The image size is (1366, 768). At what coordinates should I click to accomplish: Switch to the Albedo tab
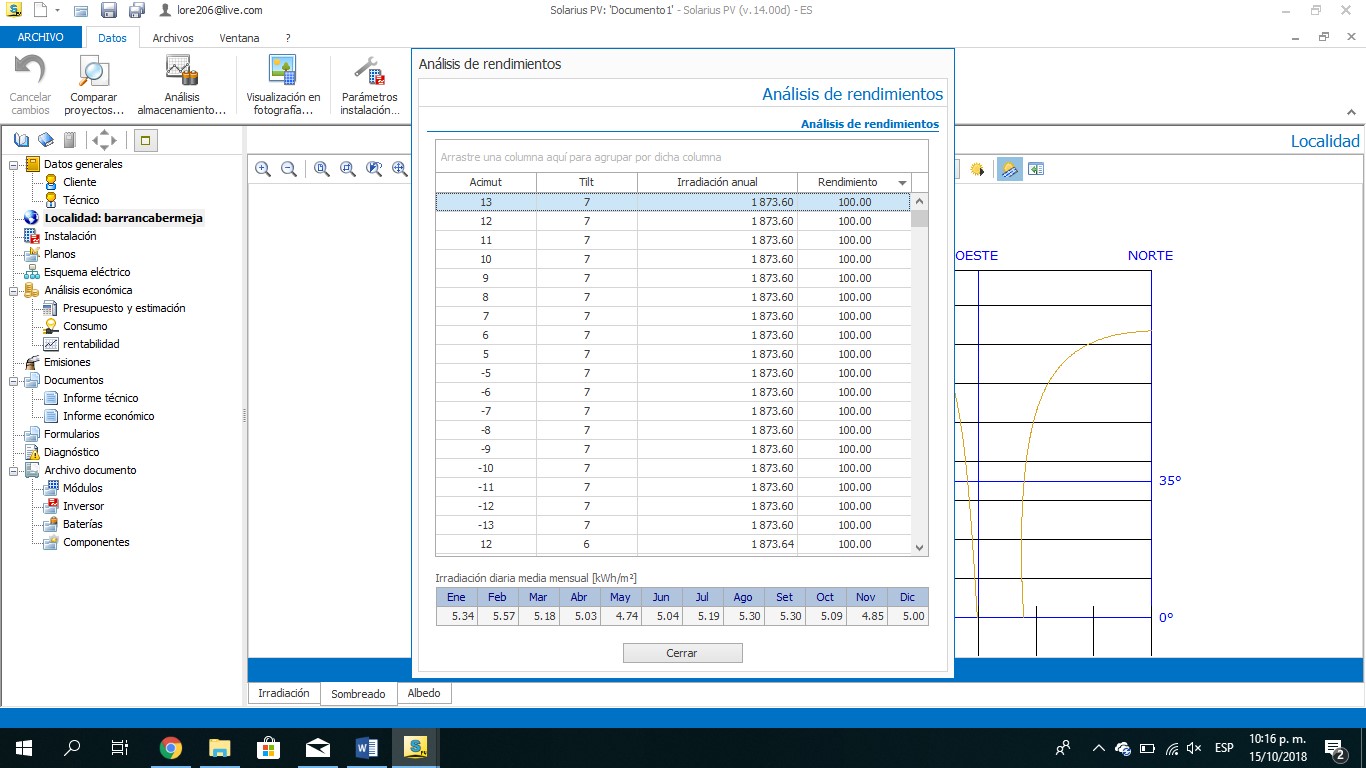[424, 693]
